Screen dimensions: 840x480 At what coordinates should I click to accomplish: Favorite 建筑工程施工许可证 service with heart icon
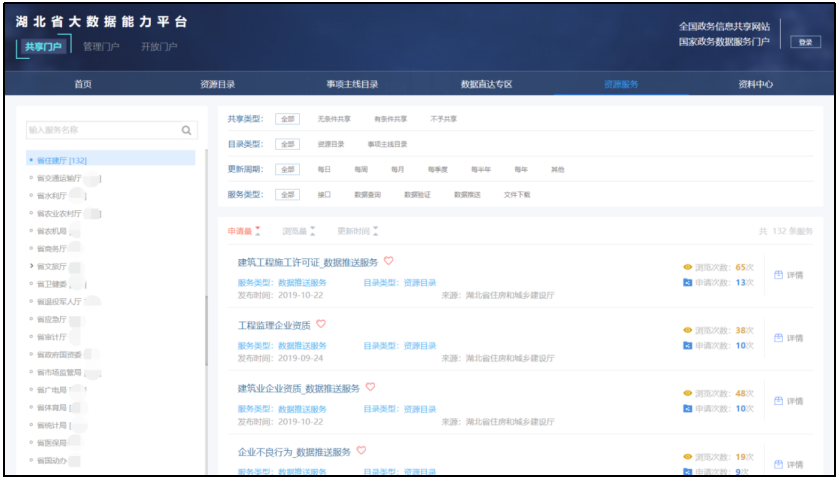tap(389, 261)
